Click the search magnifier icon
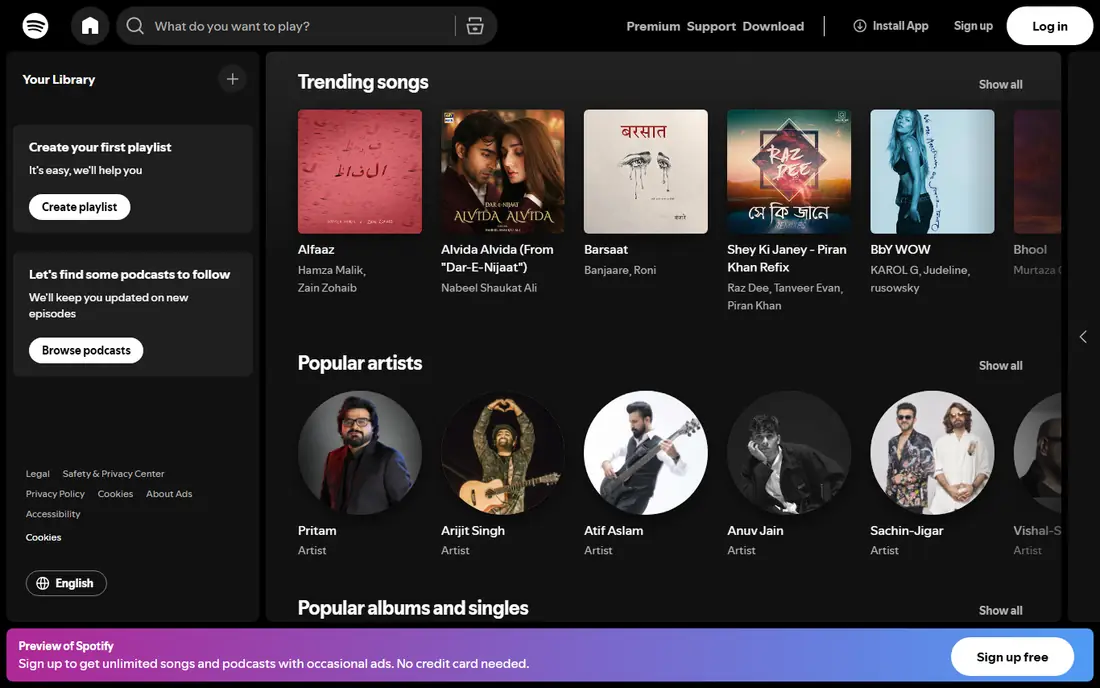 (135, 26)
